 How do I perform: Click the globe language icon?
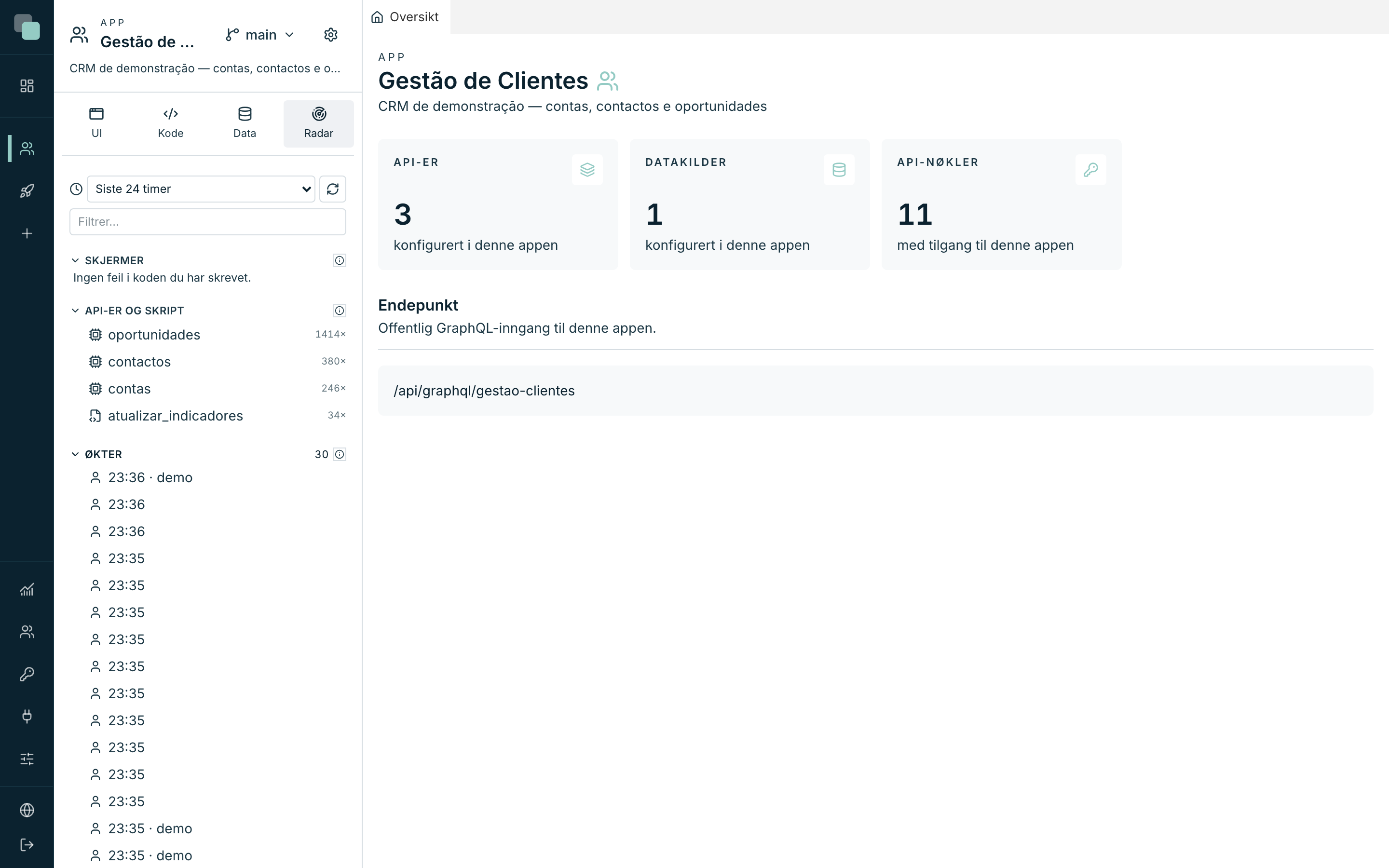click(27, 810)
